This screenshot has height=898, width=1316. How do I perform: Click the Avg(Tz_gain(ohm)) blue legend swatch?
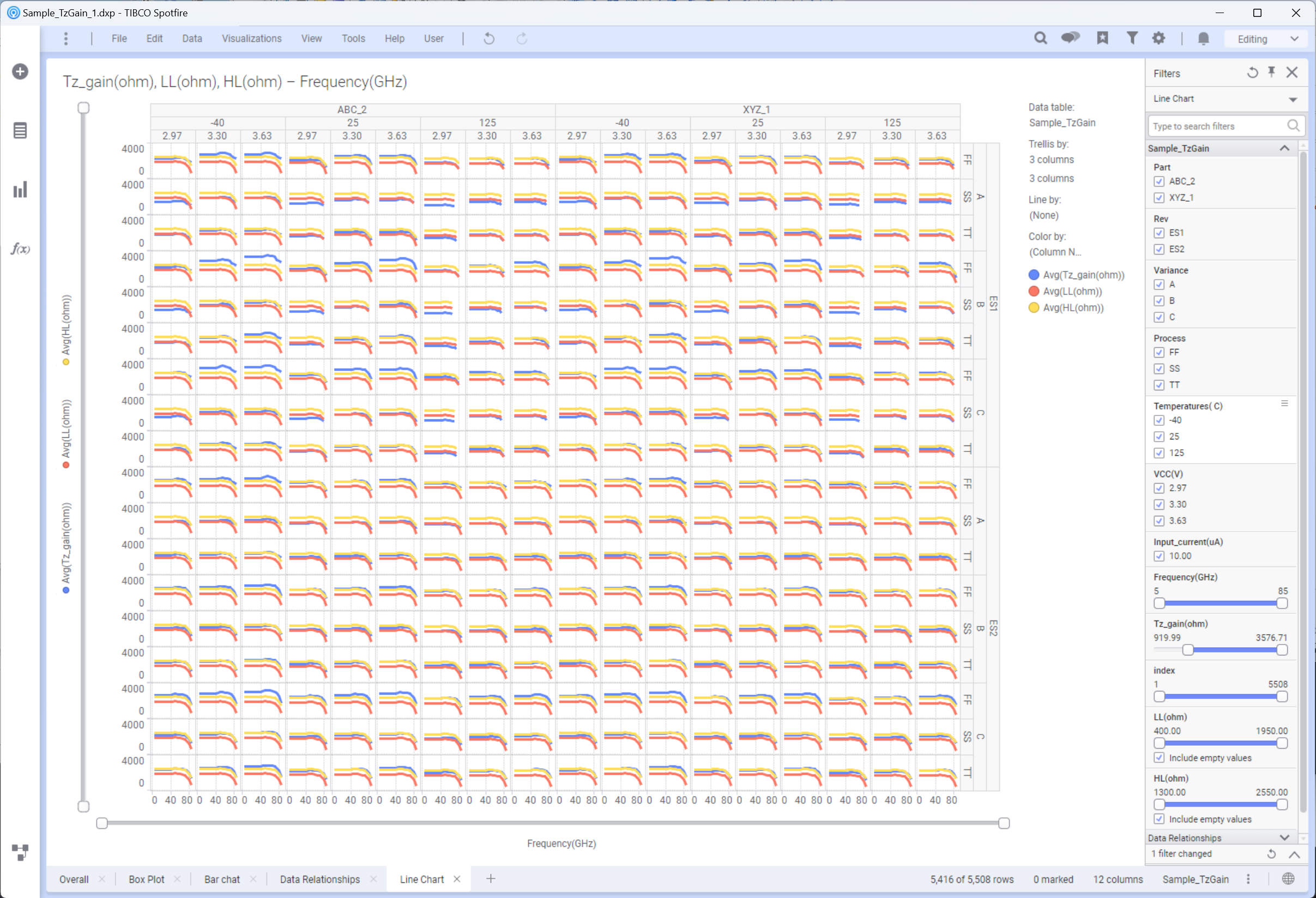pyautogui.click(x=1034, y=275)
